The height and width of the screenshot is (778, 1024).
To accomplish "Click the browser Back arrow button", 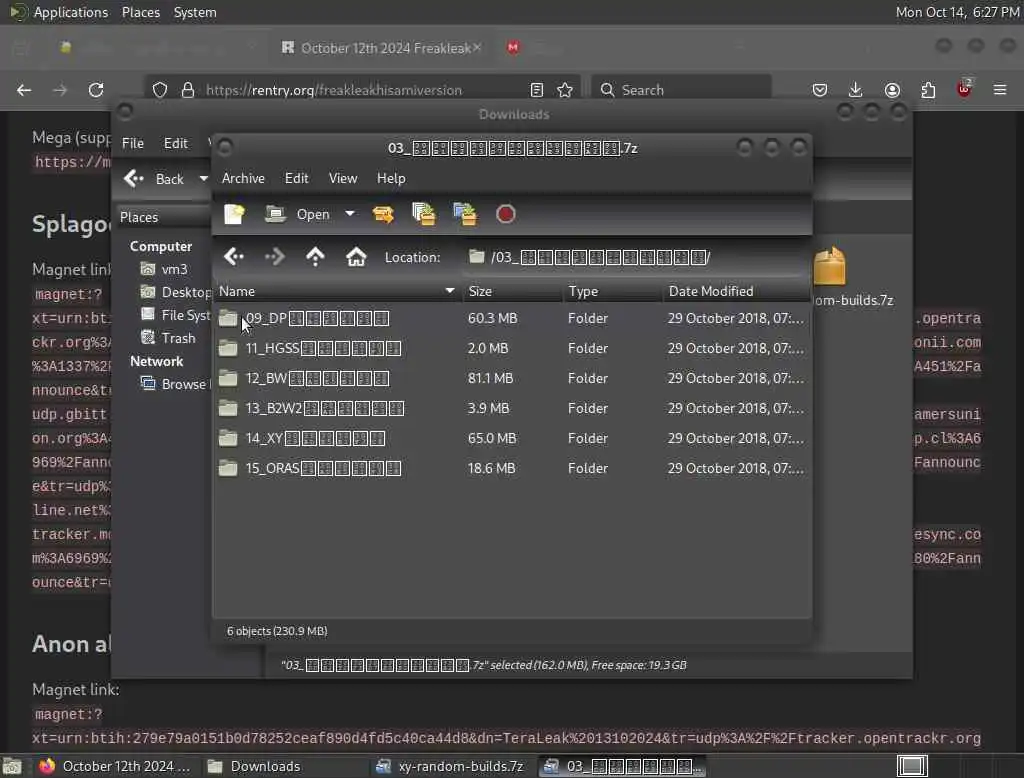I will point(24,90).
